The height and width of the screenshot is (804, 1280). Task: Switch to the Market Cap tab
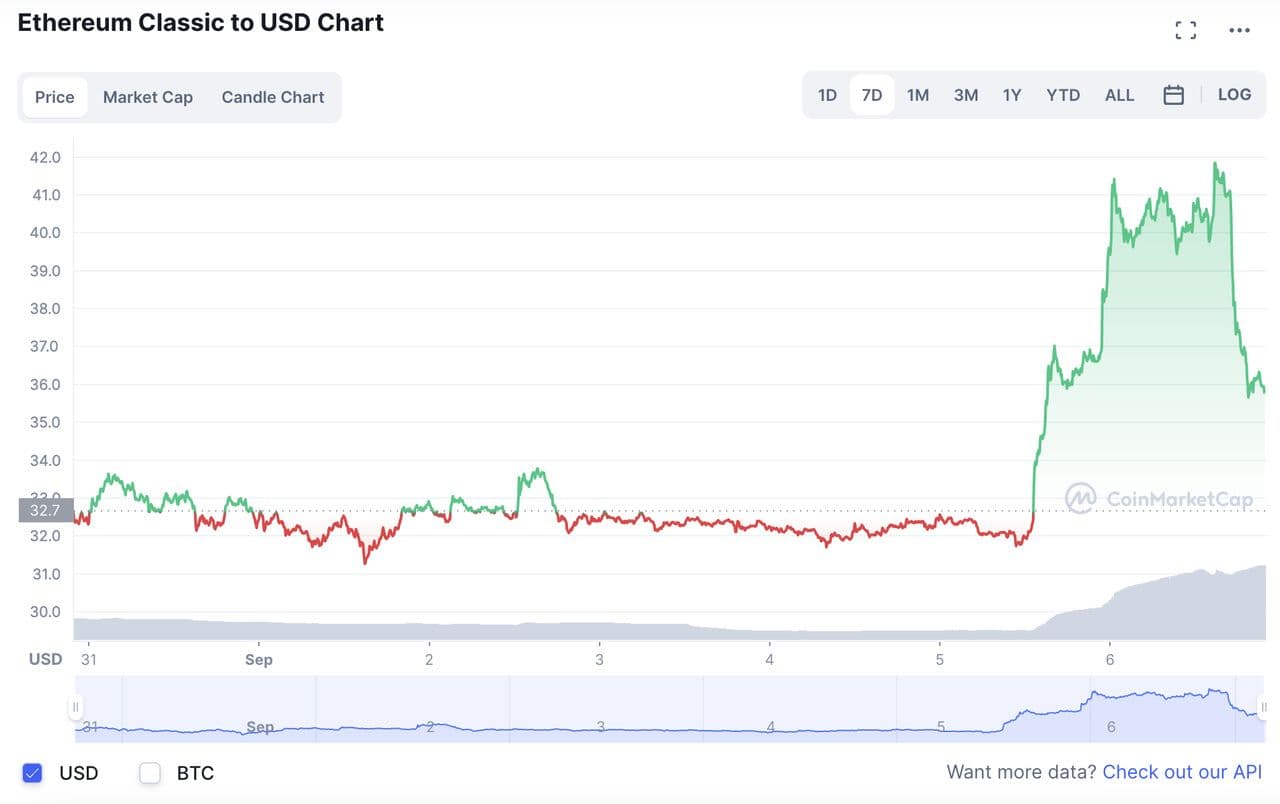(148, 97)
